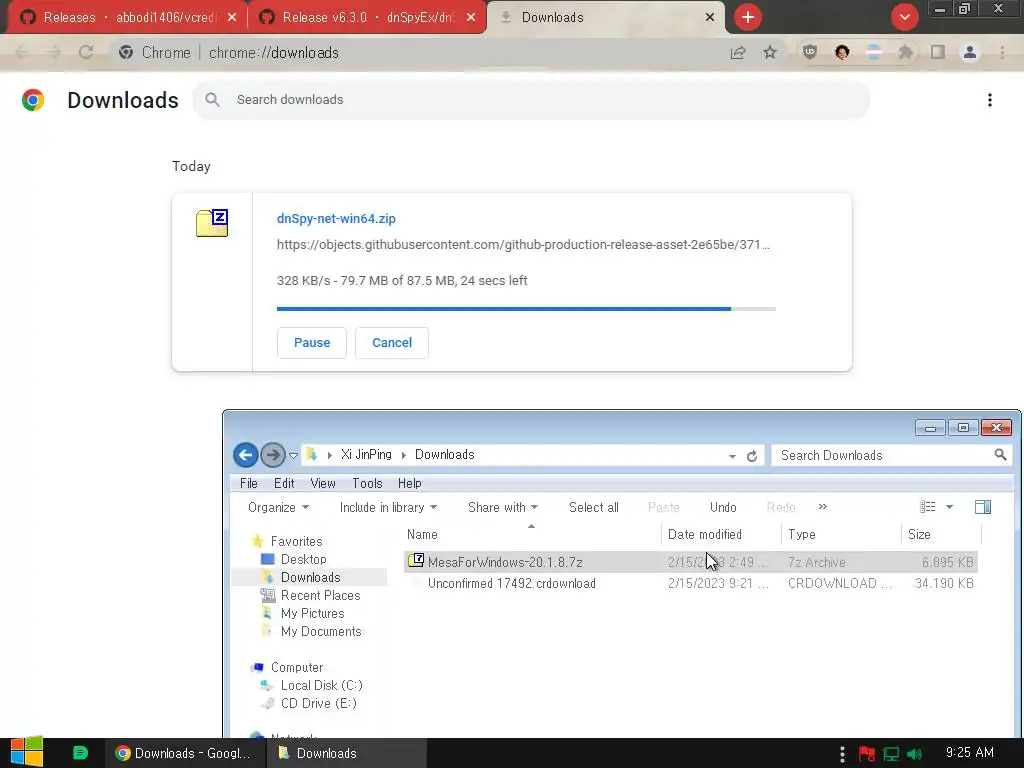The image size is (1024, 768).
Task: Open the Explorer address bar history dropdown
Action: [x=732, y=456]
